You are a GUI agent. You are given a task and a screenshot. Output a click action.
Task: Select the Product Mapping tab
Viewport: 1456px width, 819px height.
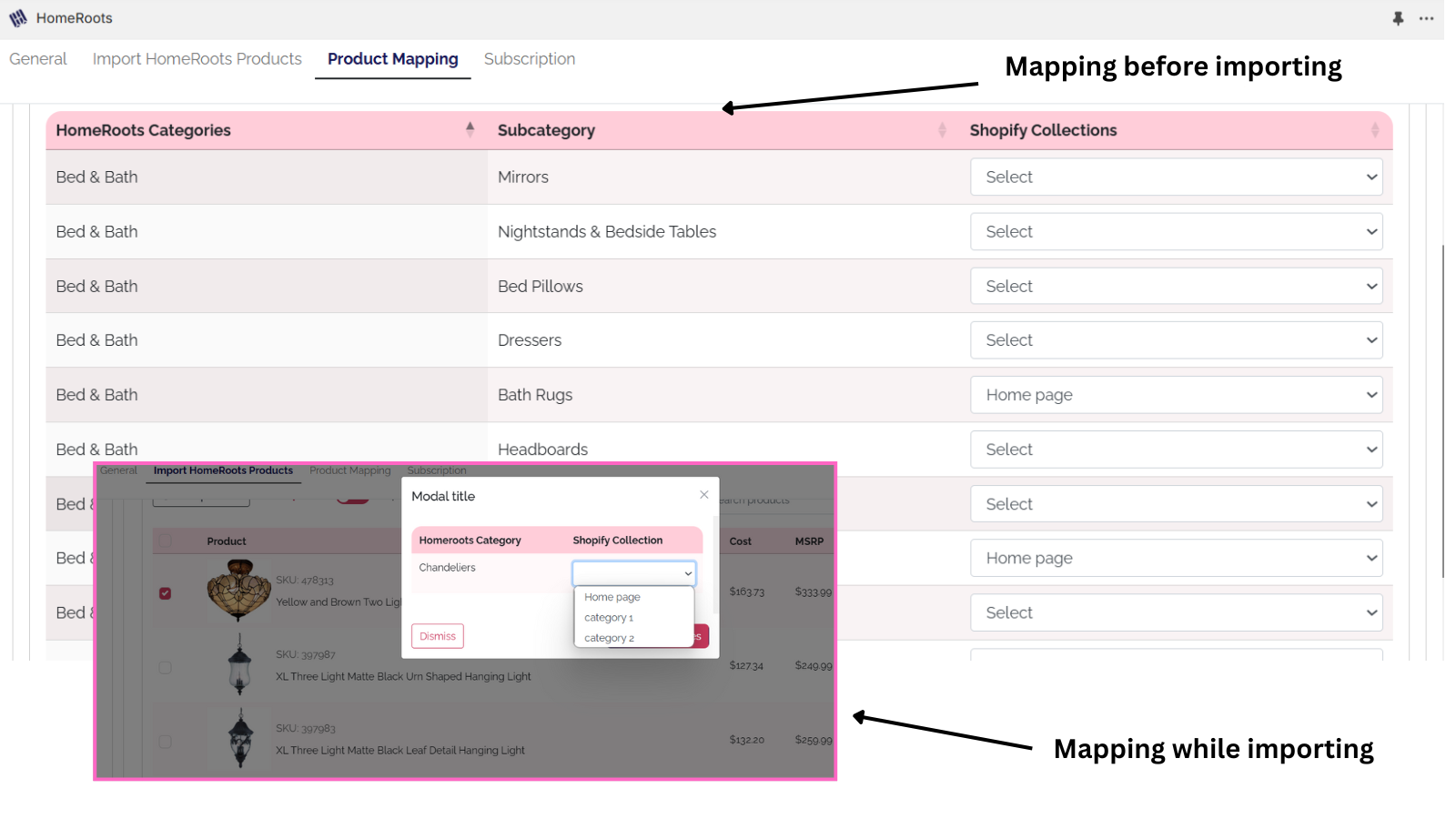point(393,59)
